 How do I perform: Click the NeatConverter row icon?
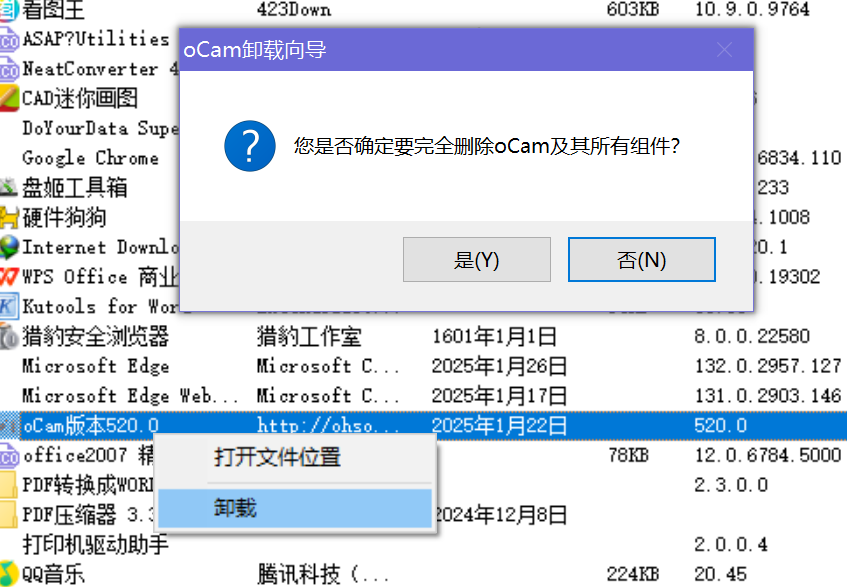(9, 70)
